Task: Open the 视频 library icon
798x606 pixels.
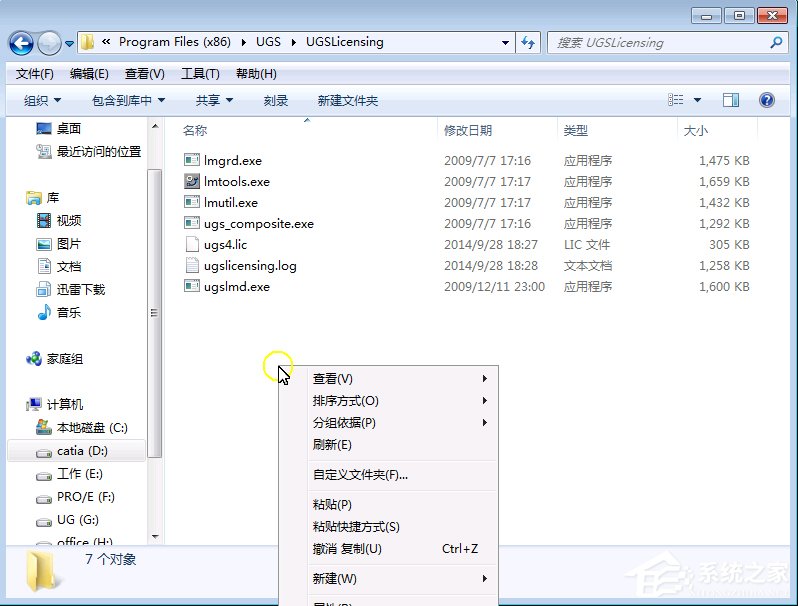Action: click(x=44, y=220)
